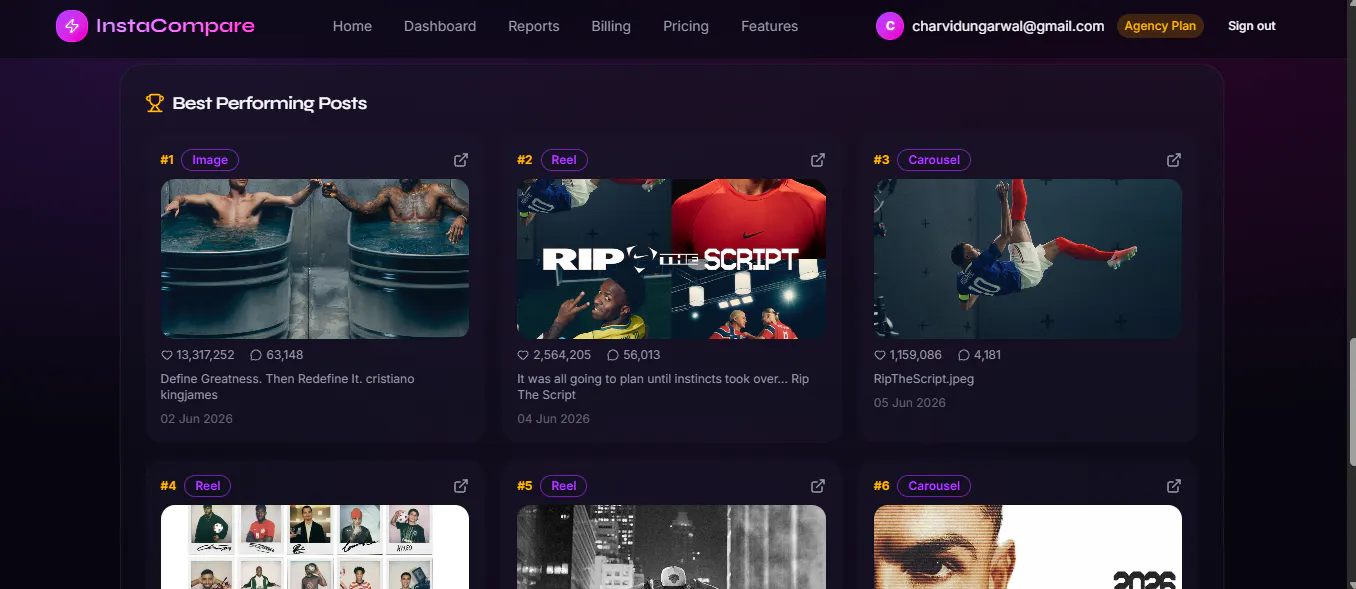Click the InstaCompare lightning logo icon
The width and height of the screenshot is (1356, 589).
coord(72,26)
